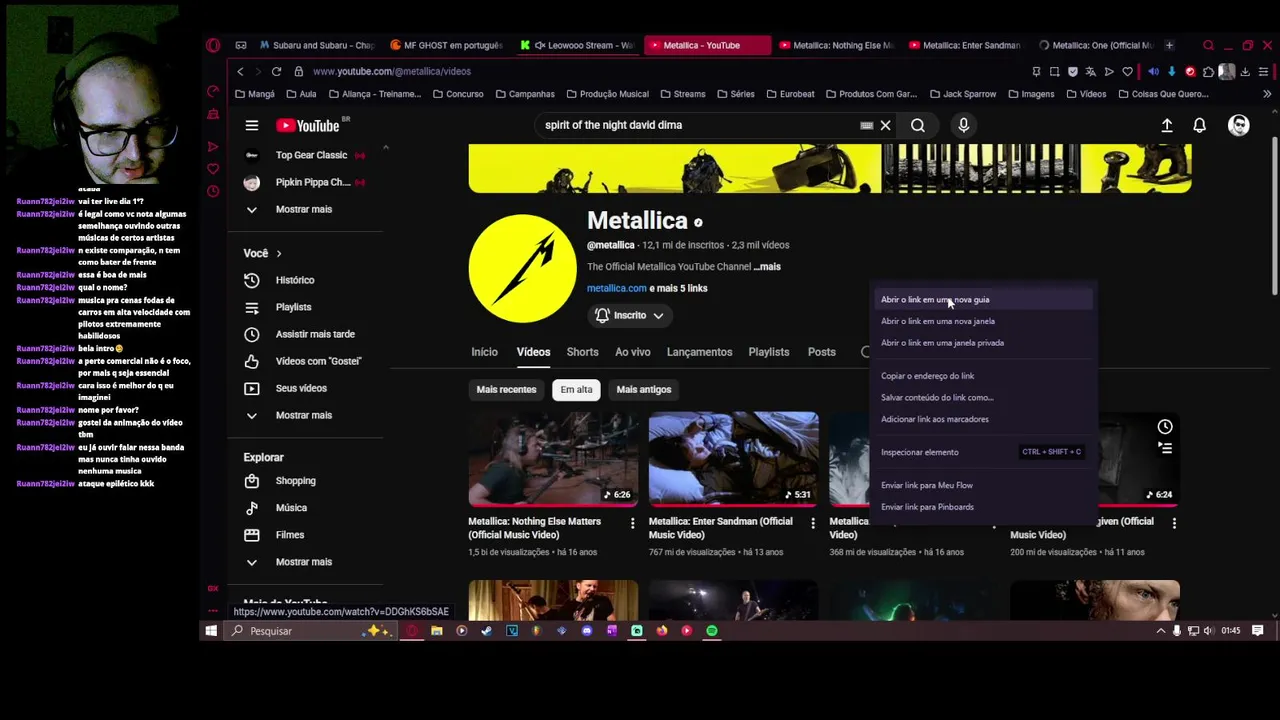Image resolution: width=1280 pixels, height=720 pixels.
Task: Open the metallica.com link
Action: 616,288
